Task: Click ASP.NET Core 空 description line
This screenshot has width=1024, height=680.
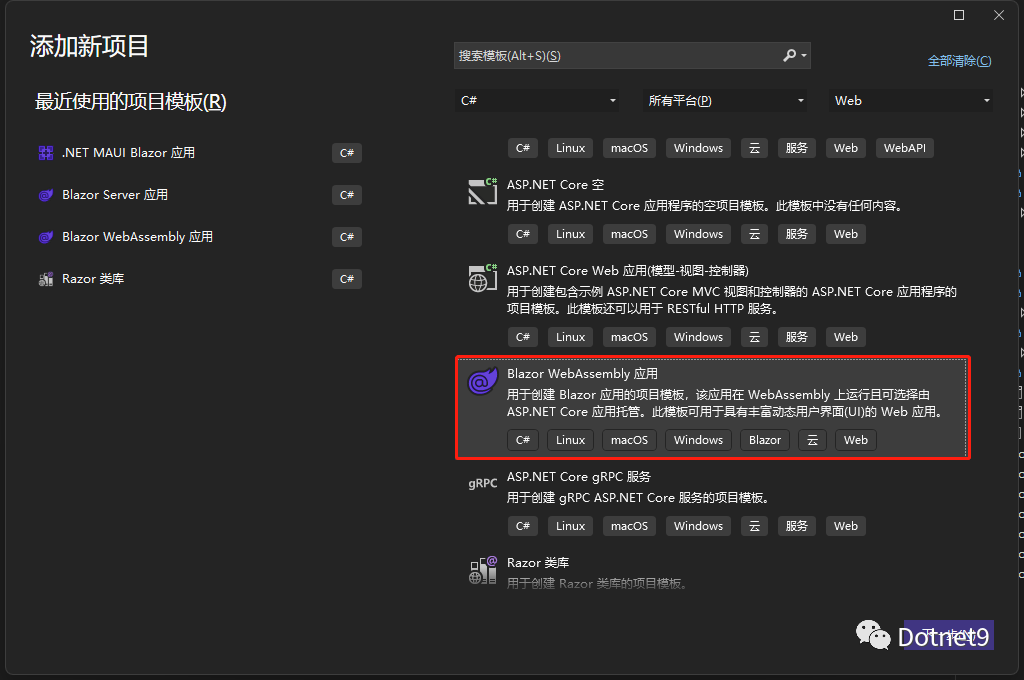Action: [x=706, y=206]
